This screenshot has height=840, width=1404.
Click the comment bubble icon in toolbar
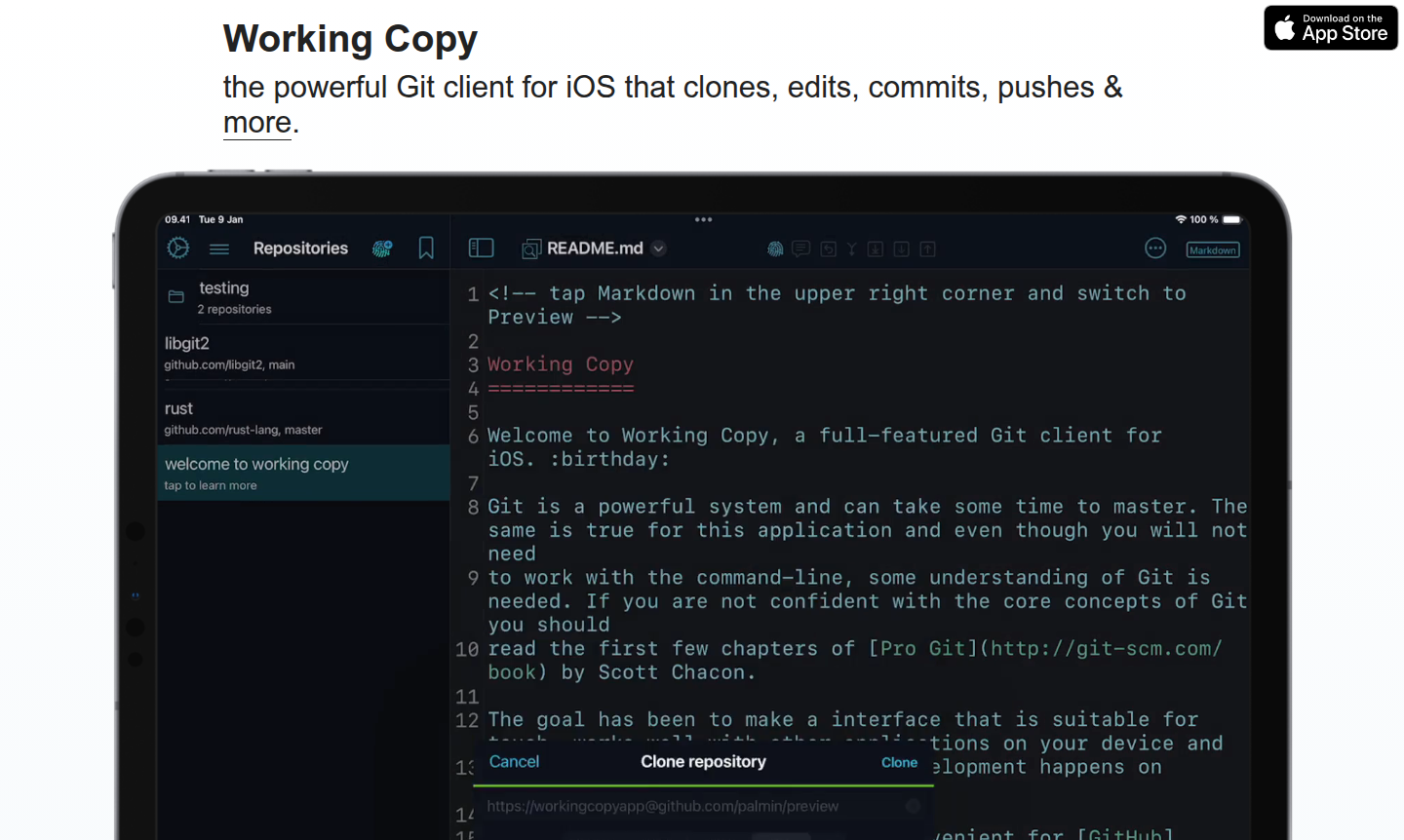pyautogui.click(x=801, y=249)
